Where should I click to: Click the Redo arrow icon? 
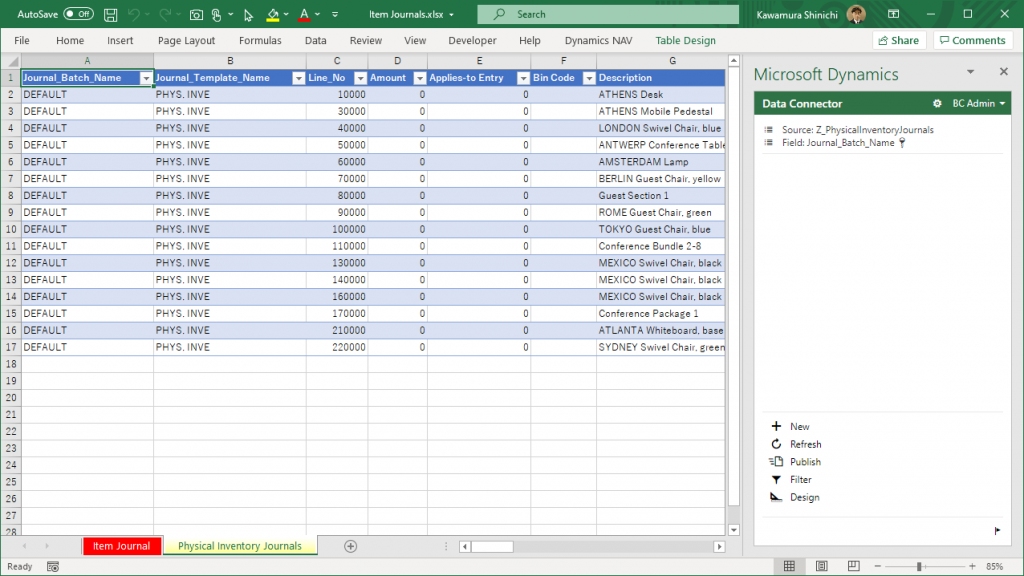pos(165,14)
